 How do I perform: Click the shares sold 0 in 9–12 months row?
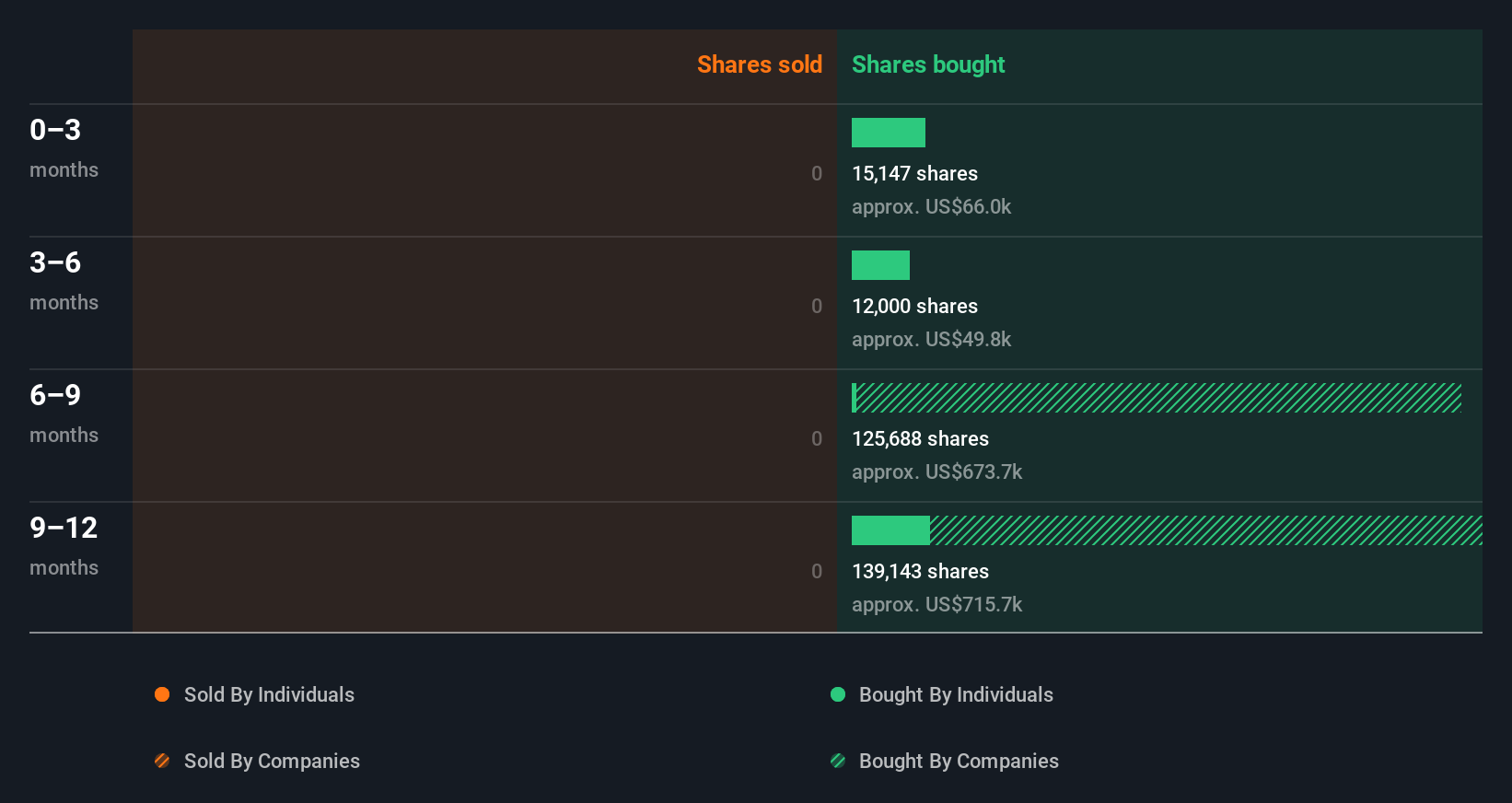[x=817, y=571]
